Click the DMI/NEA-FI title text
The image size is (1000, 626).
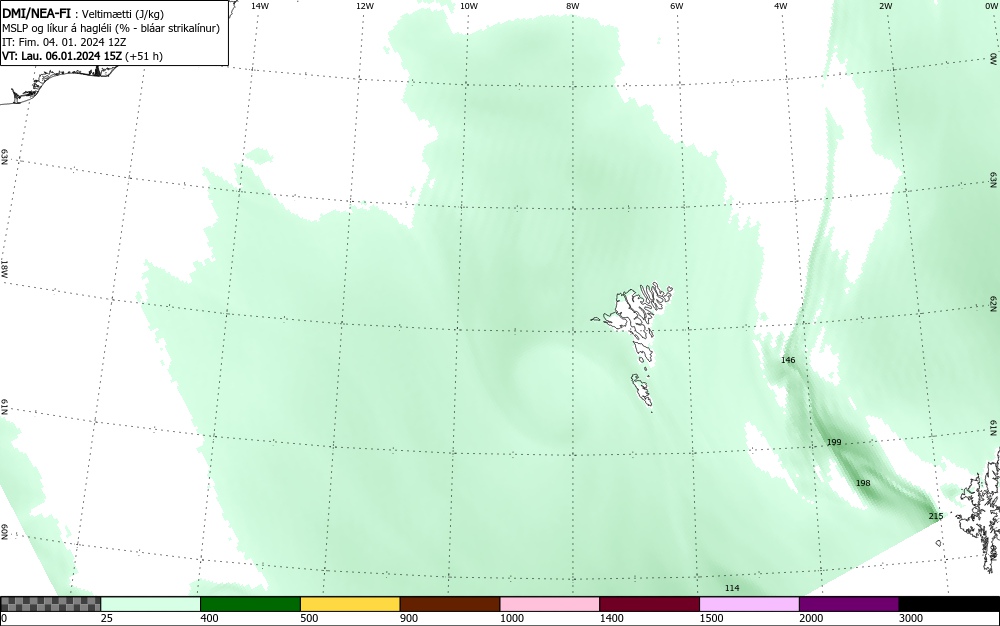37,14
